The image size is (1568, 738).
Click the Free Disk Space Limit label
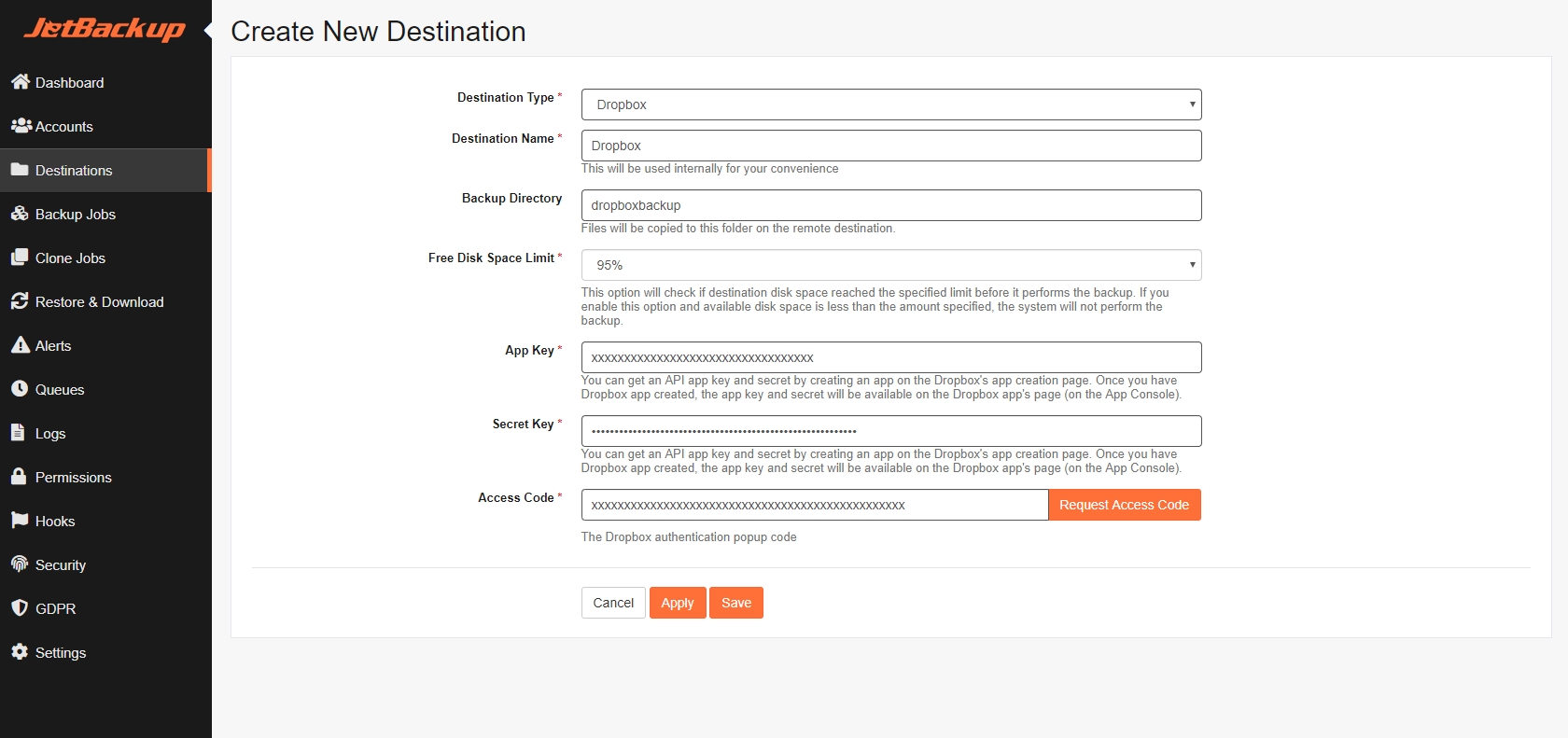point(491,258)
